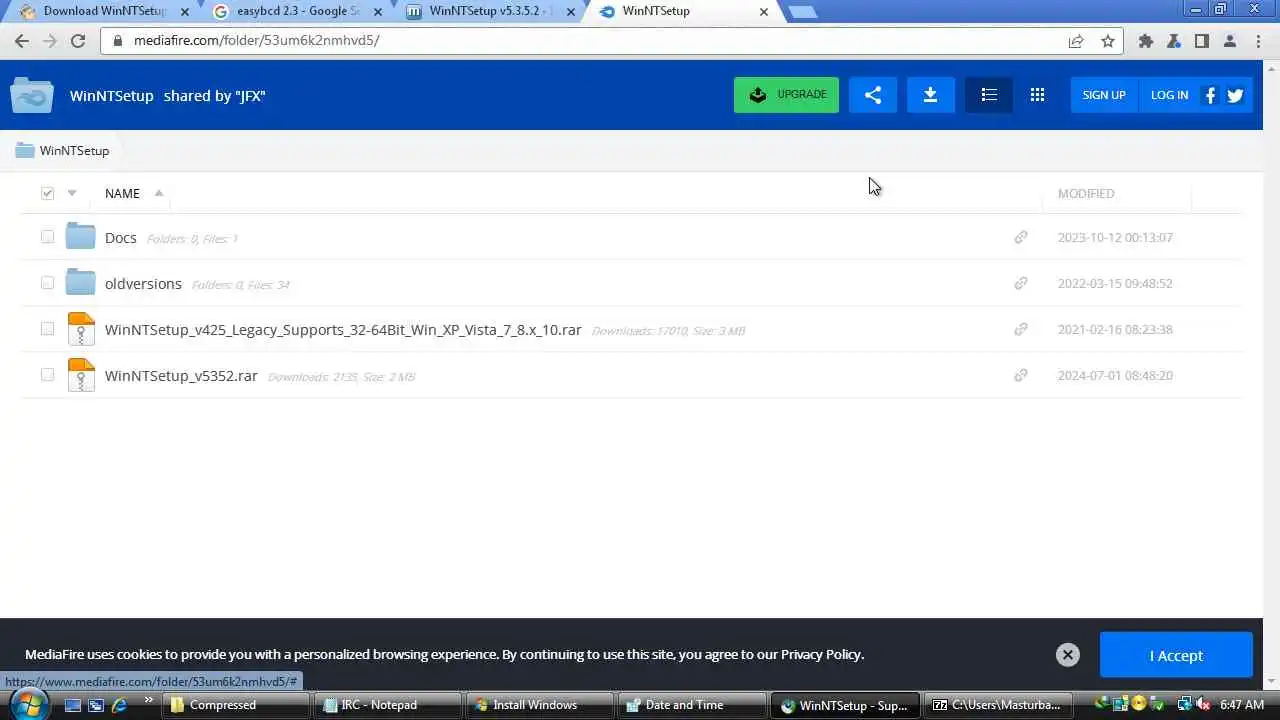Switch to list view icon
The width and height of the screenshot is (1280, 720).
989,95
